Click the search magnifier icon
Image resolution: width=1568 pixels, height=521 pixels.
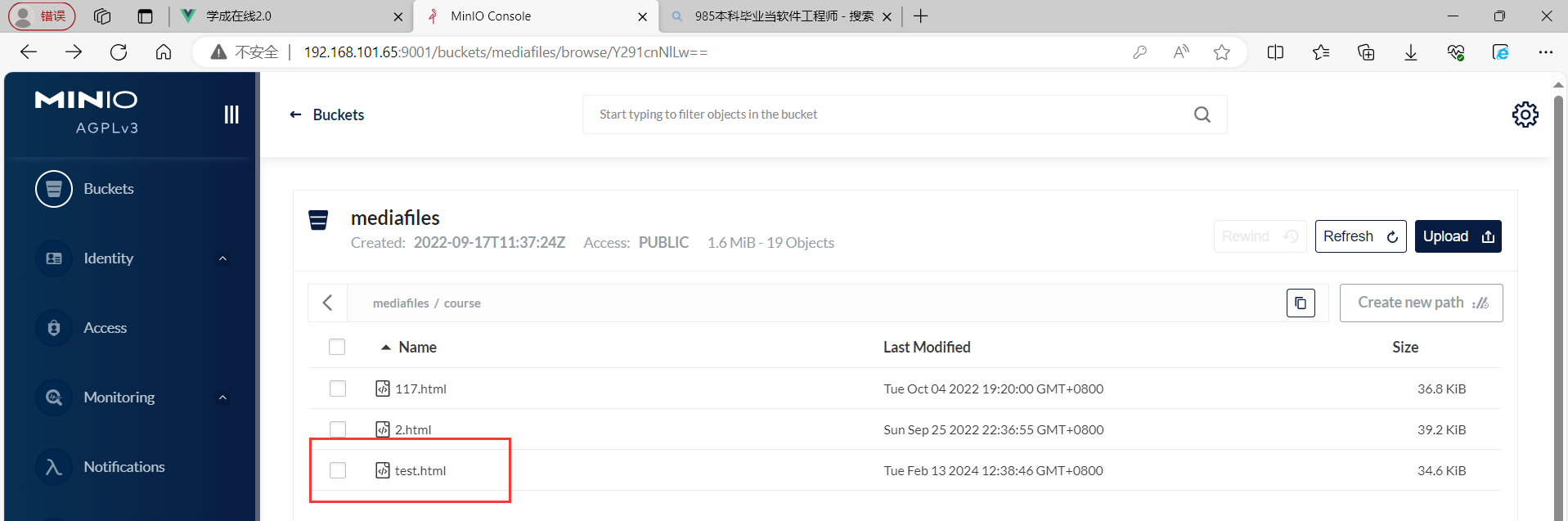click(x=1202, y=115)
